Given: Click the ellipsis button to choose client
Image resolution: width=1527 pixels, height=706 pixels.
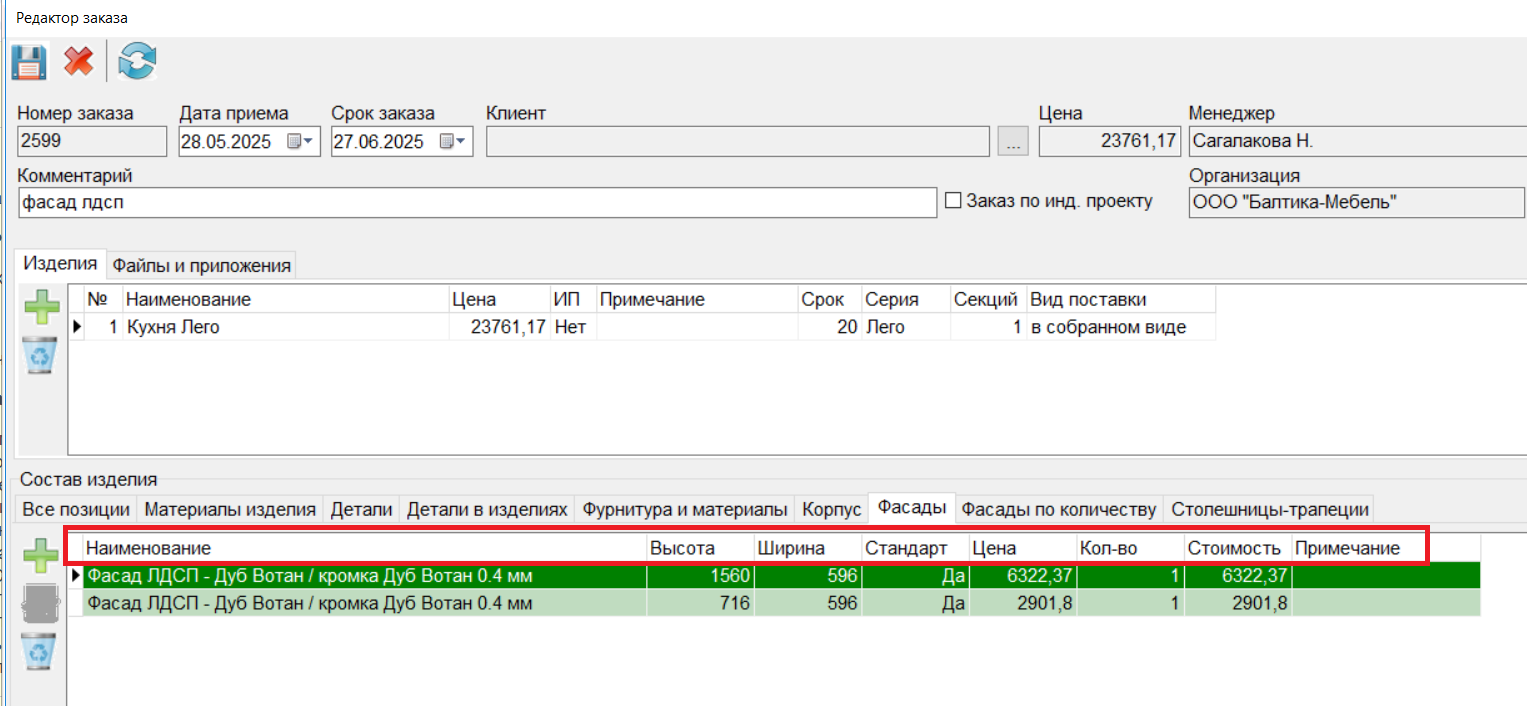Looking at the screenshot, I should tap(1013, 142).
